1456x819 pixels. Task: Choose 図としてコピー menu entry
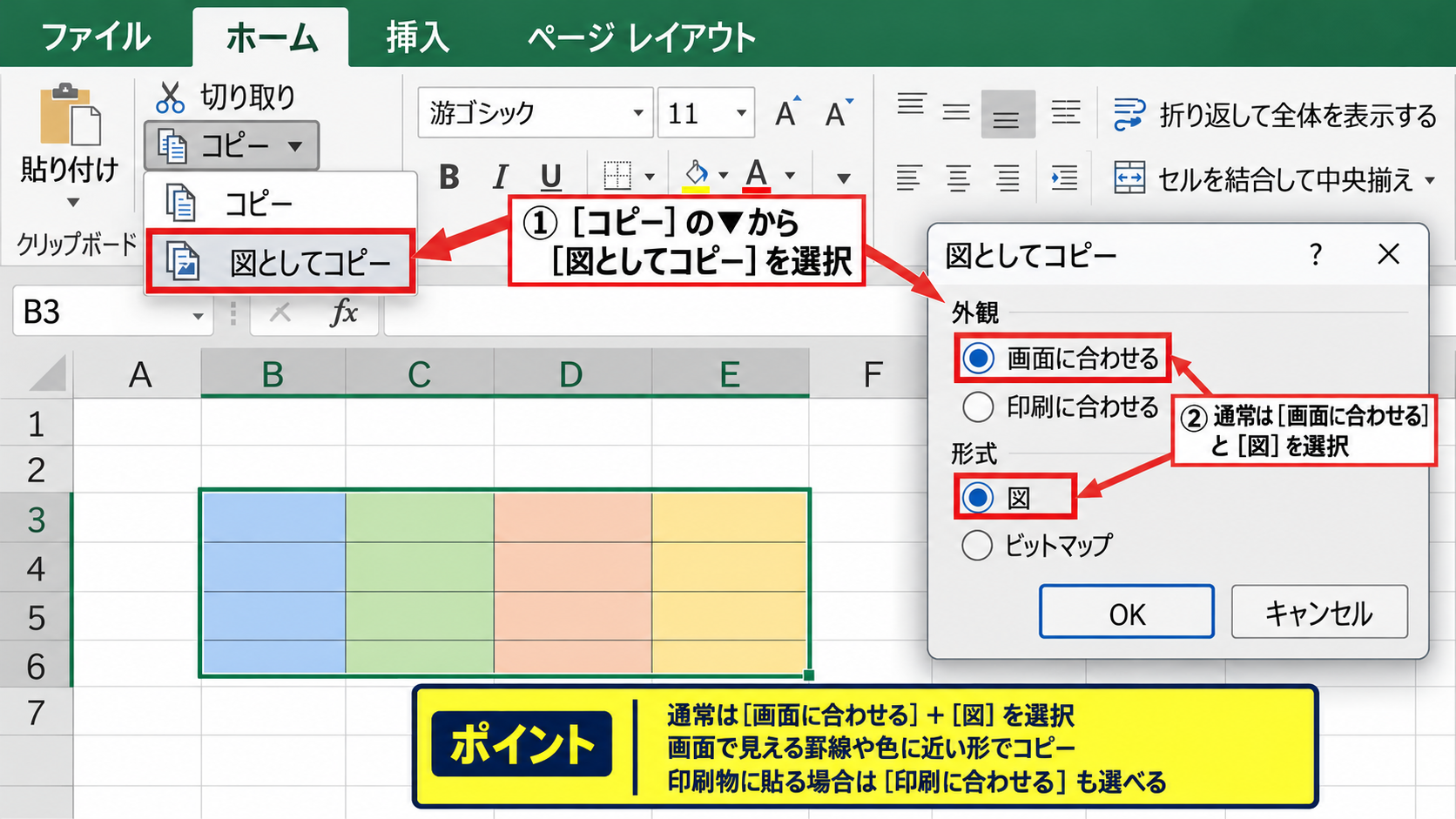point(280,262)
